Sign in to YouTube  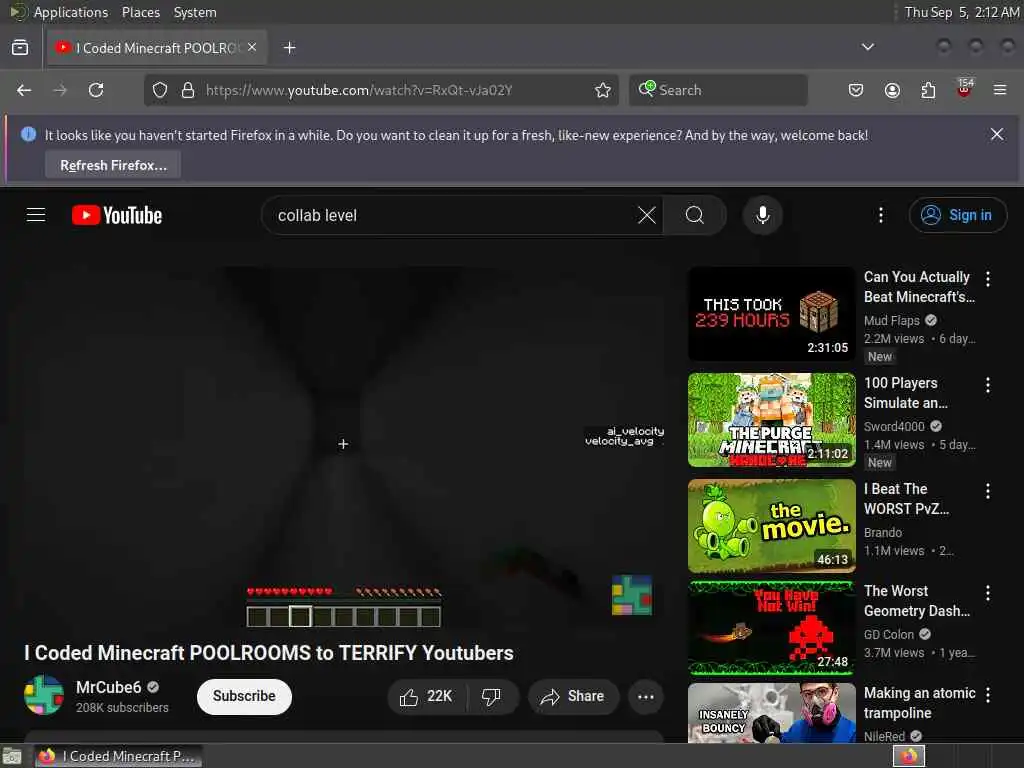coord(957,215)
